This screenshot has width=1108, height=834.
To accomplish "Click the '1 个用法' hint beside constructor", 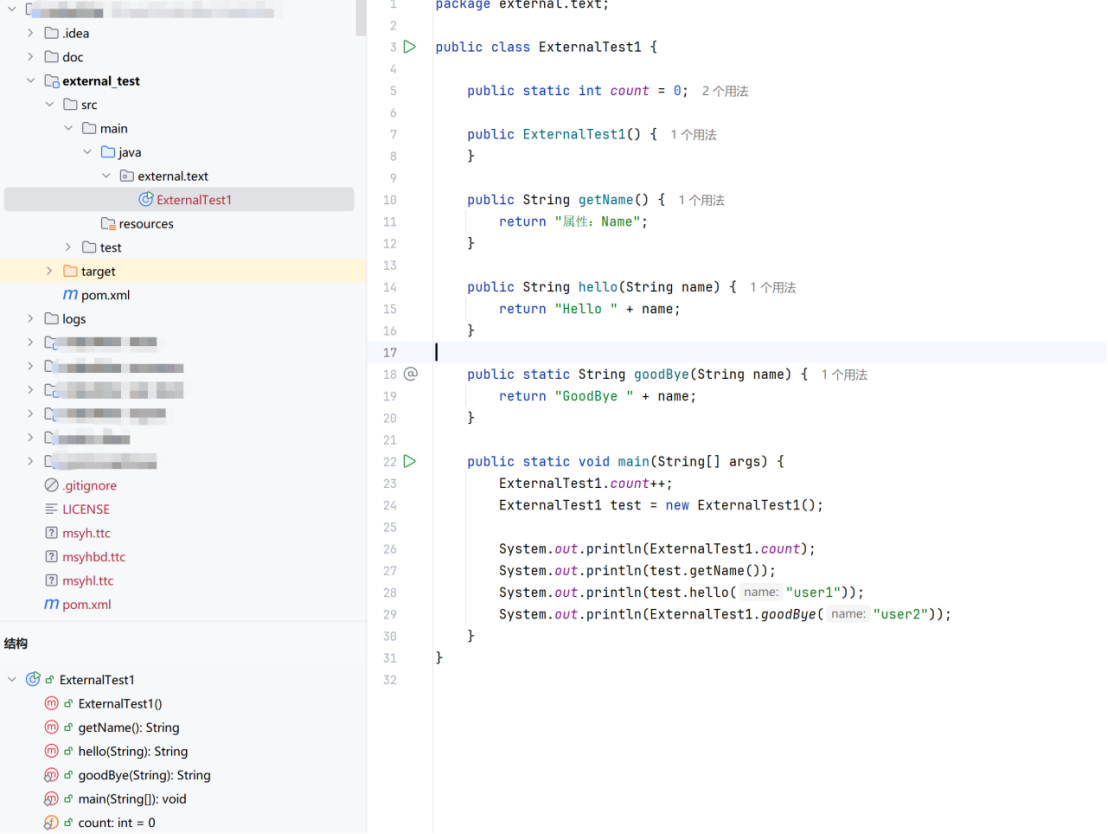I will pos(693,135).
